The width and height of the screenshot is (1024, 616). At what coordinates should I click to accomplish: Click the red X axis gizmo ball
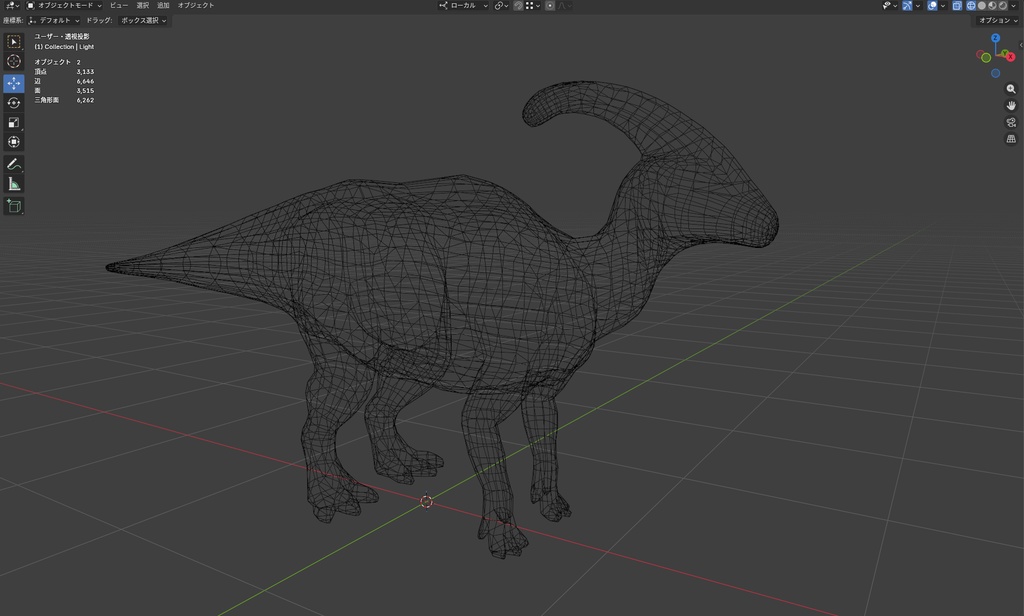(x=1010, y=57)
